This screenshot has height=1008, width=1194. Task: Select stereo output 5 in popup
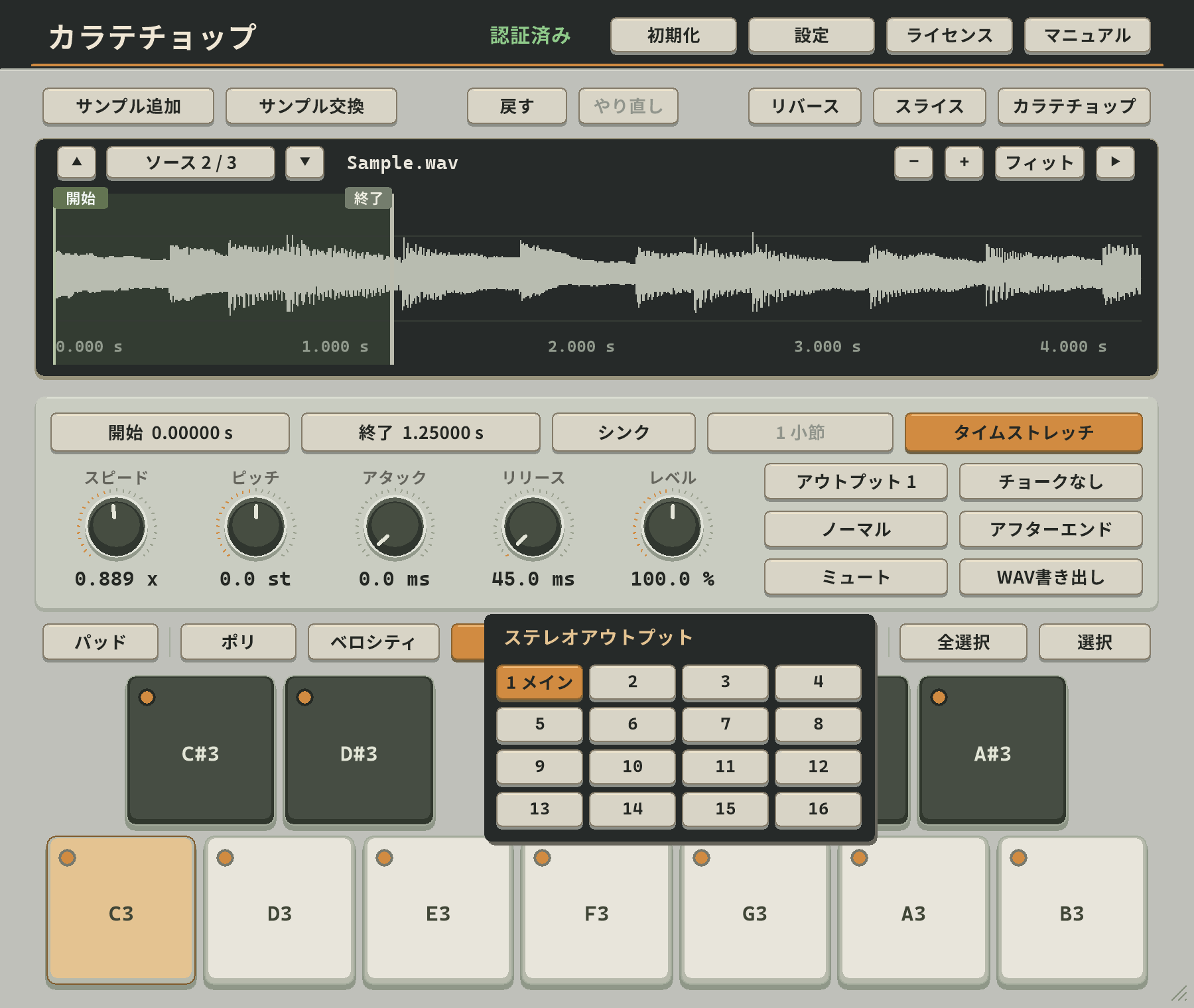click(539, 724)
